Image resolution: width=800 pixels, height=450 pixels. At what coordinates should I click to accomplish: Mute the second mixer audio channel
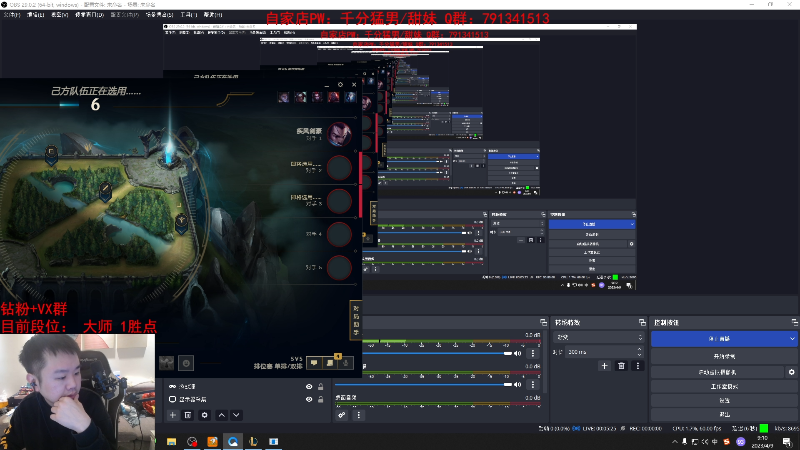coord(518,385)
